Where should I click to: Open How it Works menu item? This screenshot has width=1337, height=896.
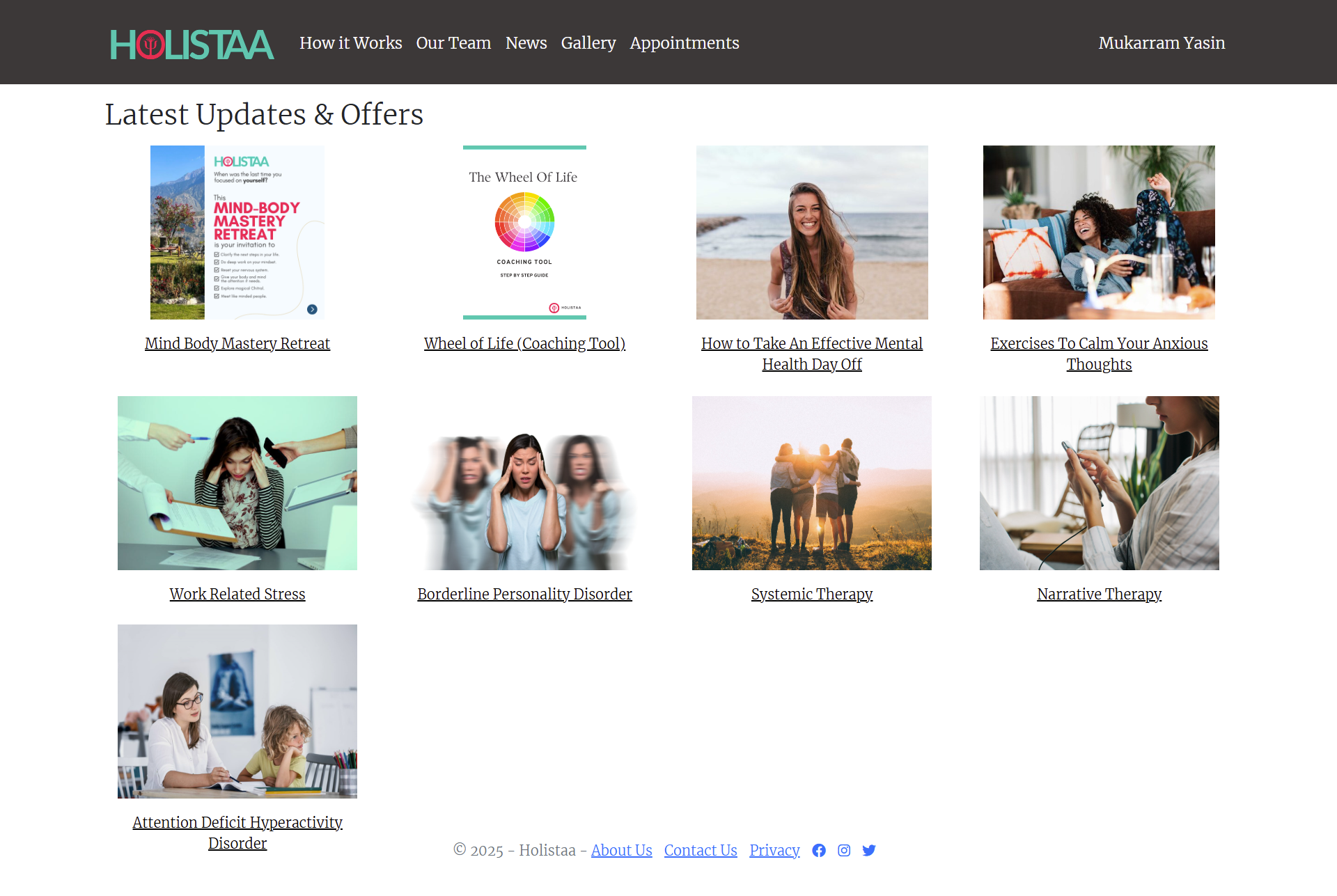coord(350,43)
